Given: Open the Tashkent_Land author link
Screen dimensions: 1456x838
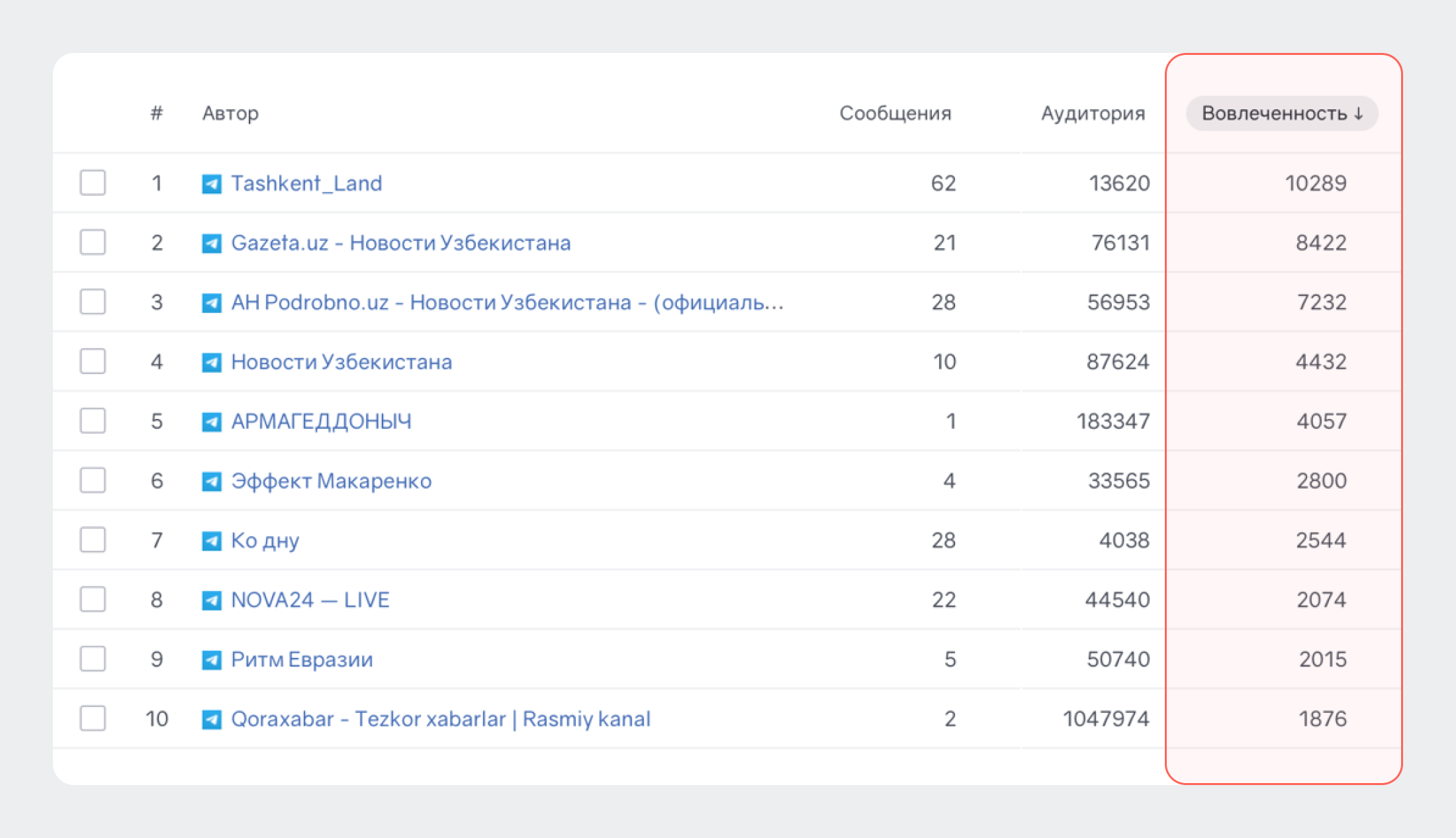Looking at the screenshot, I should [x=306, y=183].
